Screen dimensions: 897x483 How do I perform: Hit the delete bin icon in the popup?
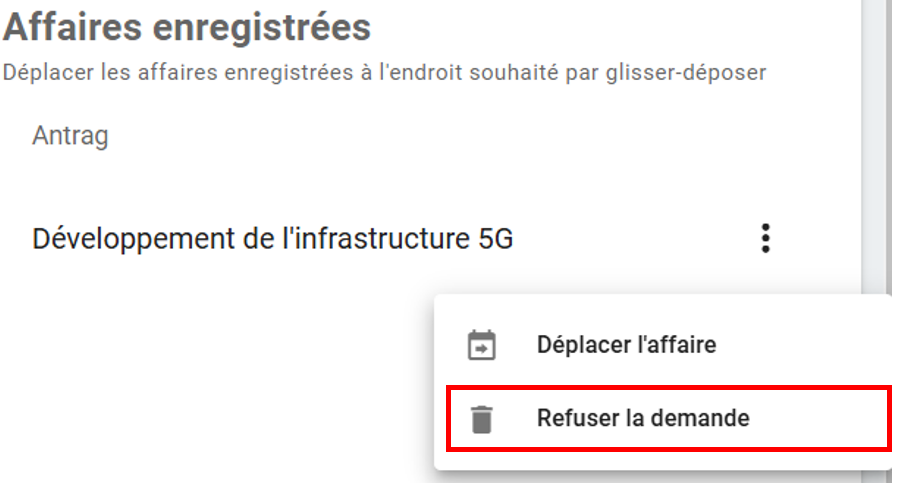coord(482,418)
